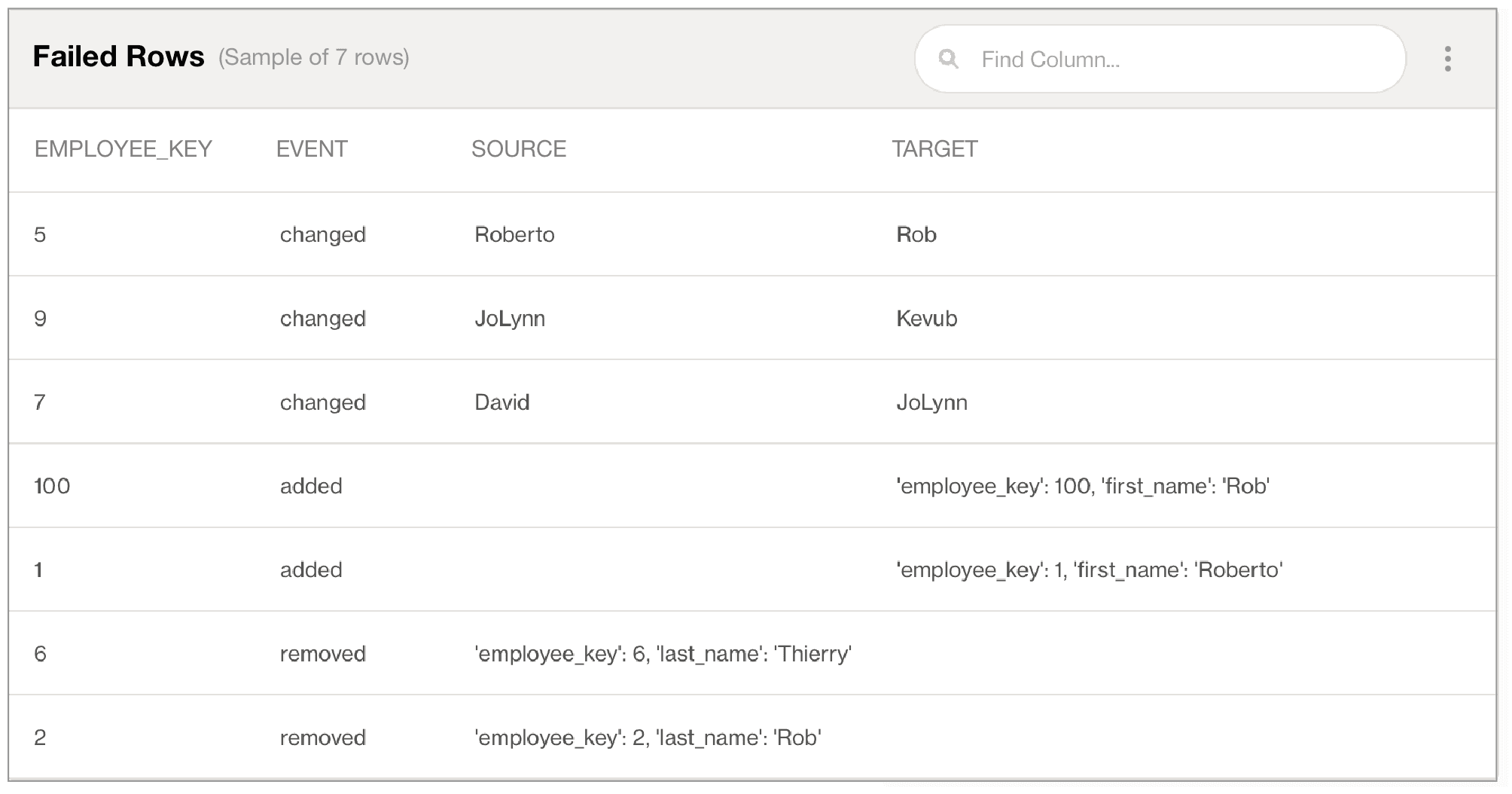Image resolution: width=1512 pixels, height=794 pixels.
Task: Click target value JoLynn in row 7
Action: click(x=932, y=403)
